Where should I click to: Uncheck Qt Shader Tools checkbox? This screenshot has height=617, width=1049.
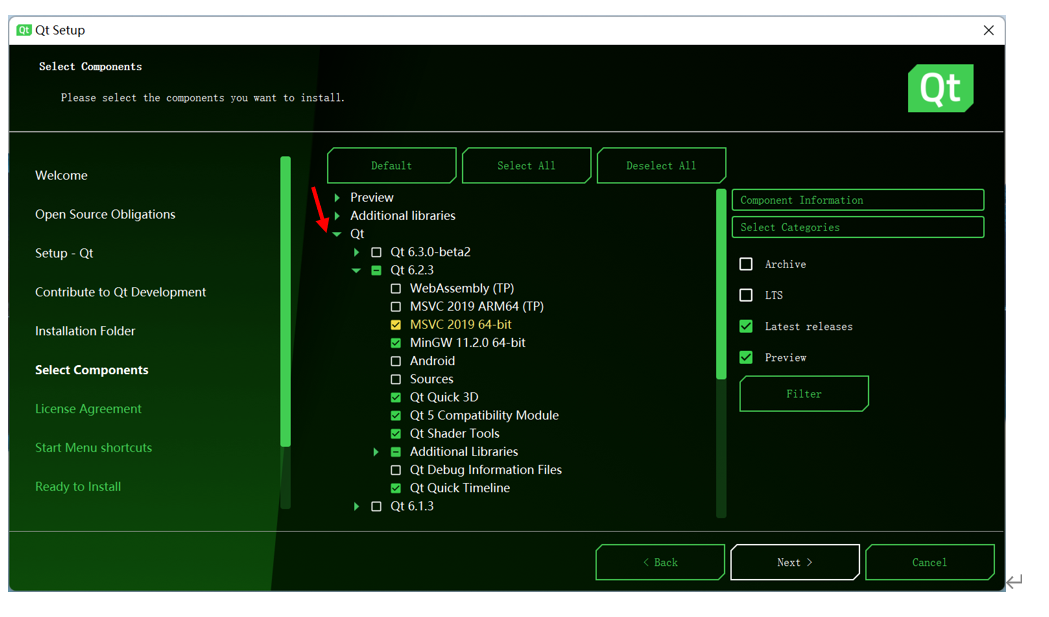[395, 434]
